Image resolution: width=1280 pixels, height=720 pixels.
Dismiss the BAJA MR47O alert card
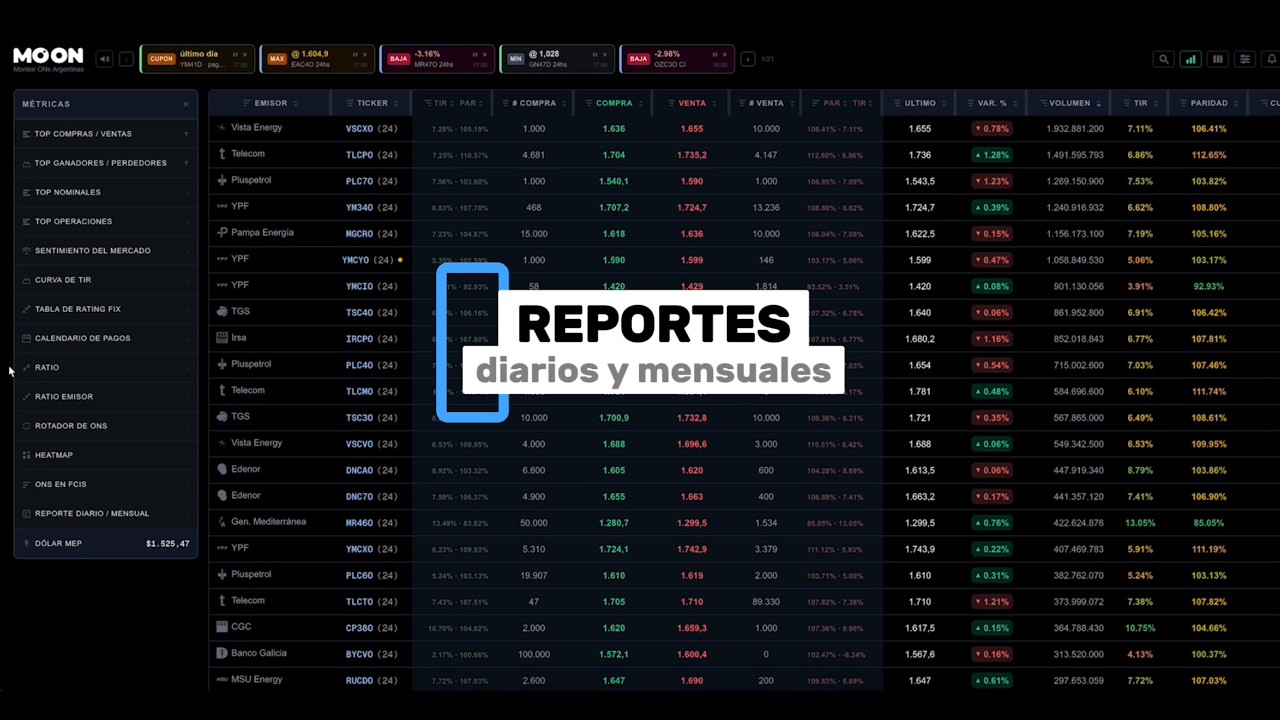pos(485,54)
